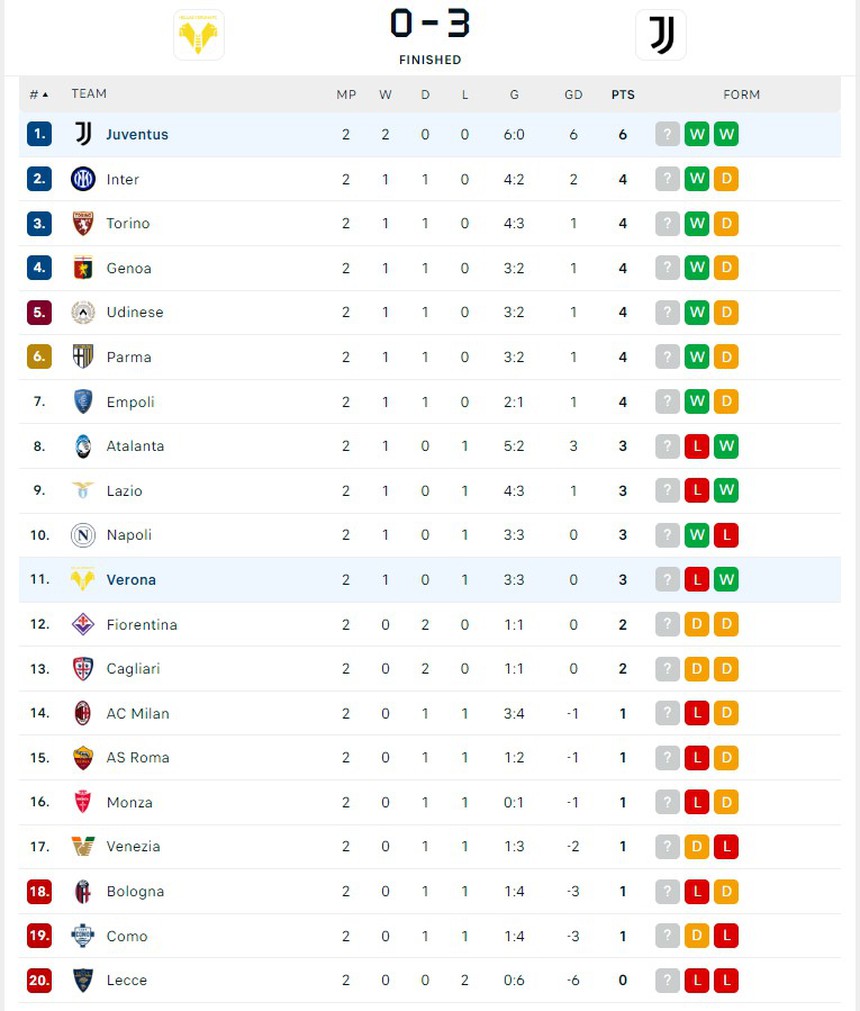Viewport: 860px width, 1011px height.
Task: Click the question mark button on the Lecce row
Action: click(x=667, y=981)
